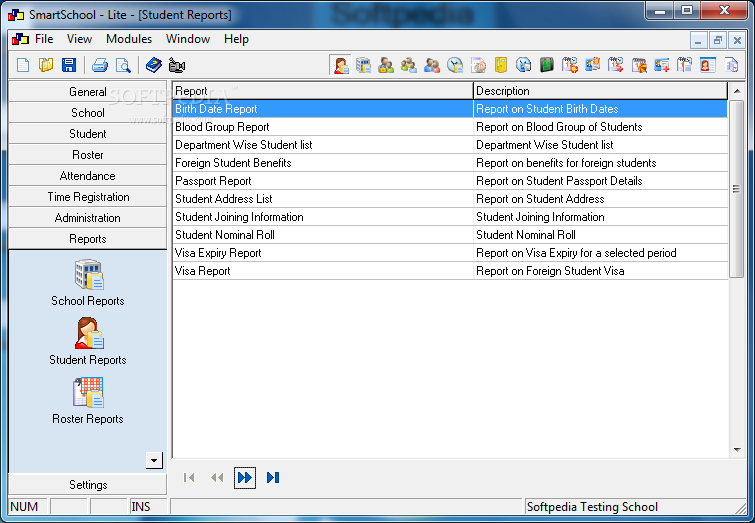Click the woman portrait profile card icon

[x=707, y=65]
